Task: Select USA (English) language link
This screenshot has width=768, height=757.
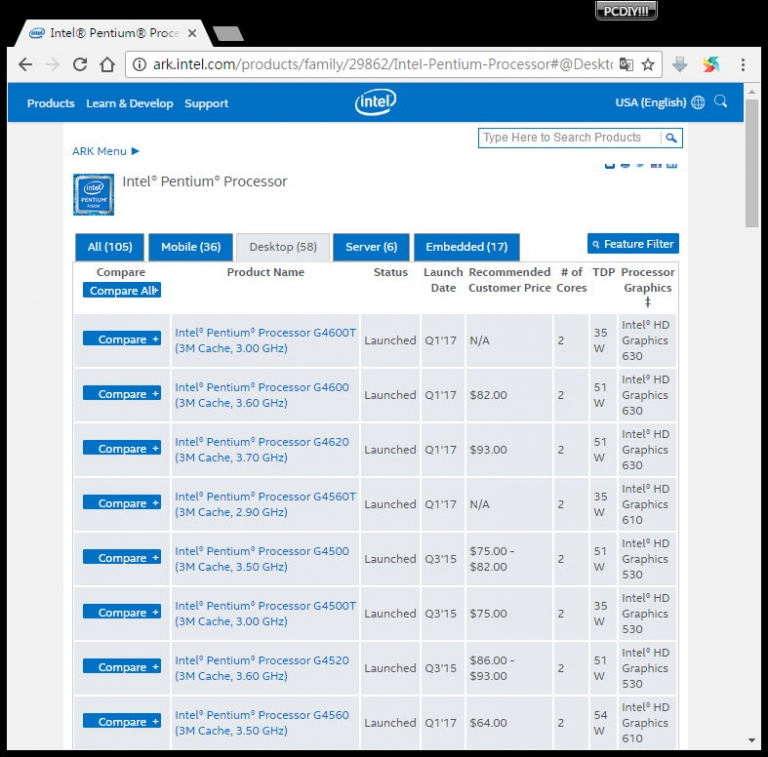Action: [x=650, y=102]
